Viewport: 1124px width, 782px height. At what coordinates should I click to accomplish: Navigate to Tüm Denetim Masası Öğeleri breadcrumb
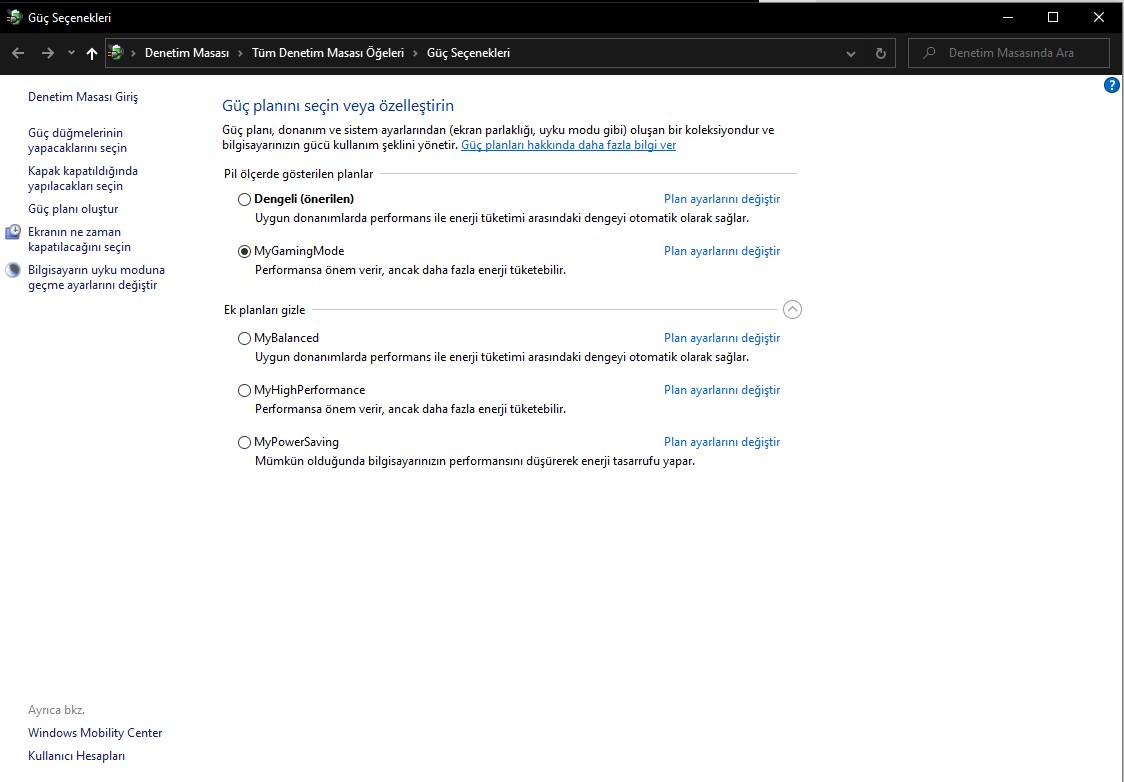328,53
